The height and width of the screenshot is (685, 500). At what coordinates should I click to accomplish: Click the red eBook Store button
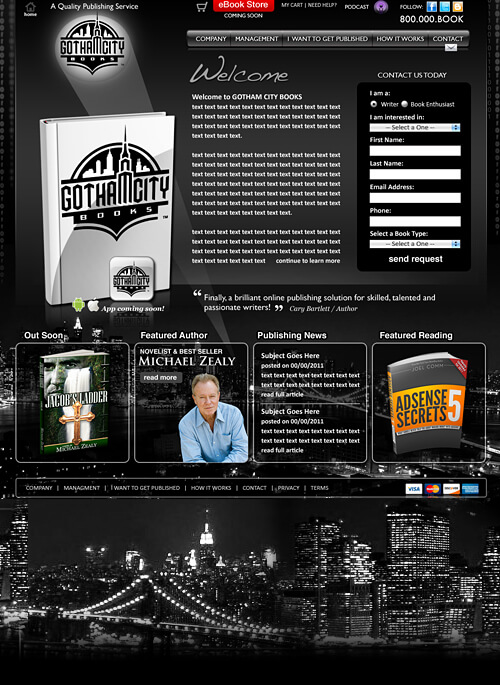coord(243,5)
